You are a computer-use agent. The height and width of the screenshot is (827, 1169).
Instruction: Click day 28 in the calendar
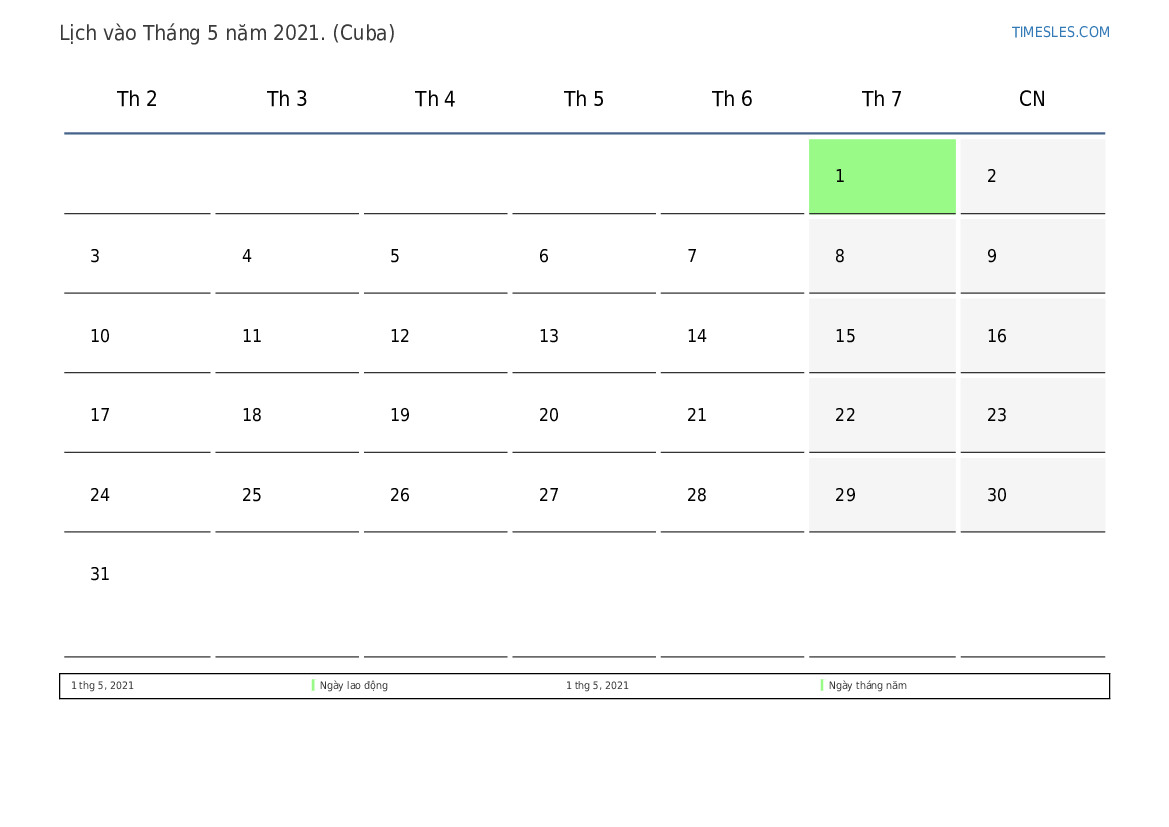(732, 495)
